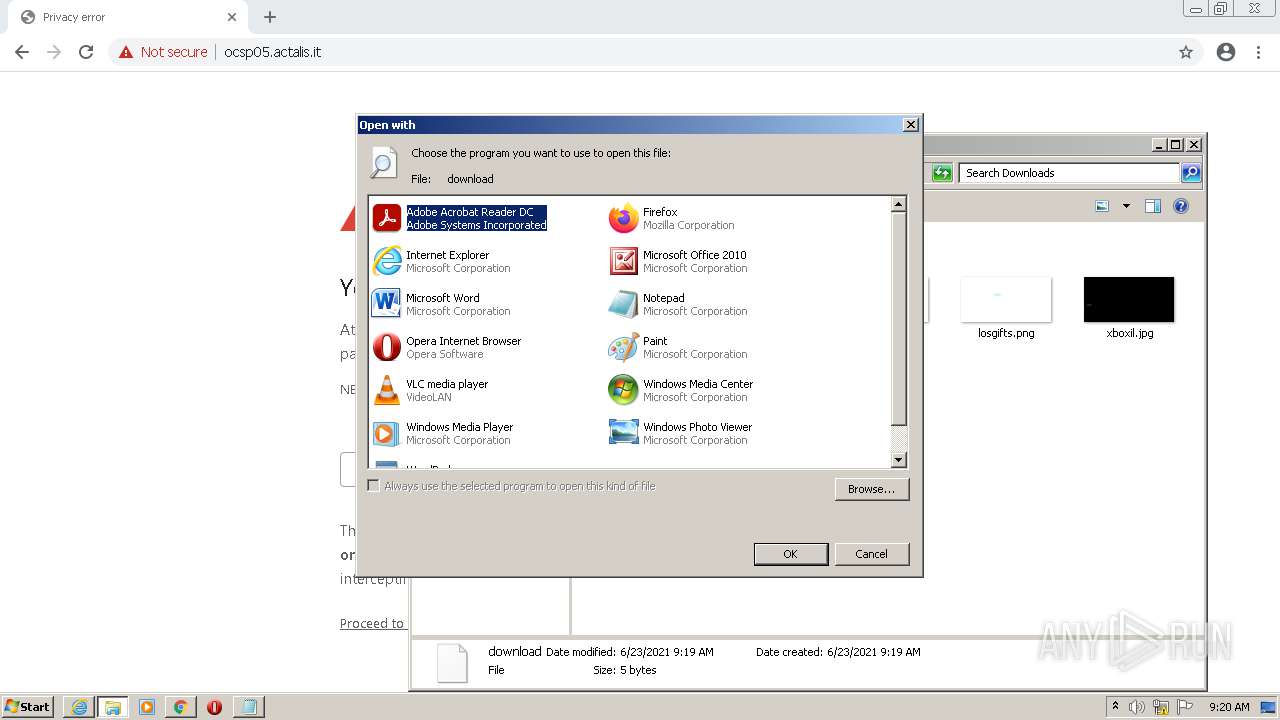Switch to Chrome via taskbar icon
Screen dimensions: 1280x720
pos(181,707)
